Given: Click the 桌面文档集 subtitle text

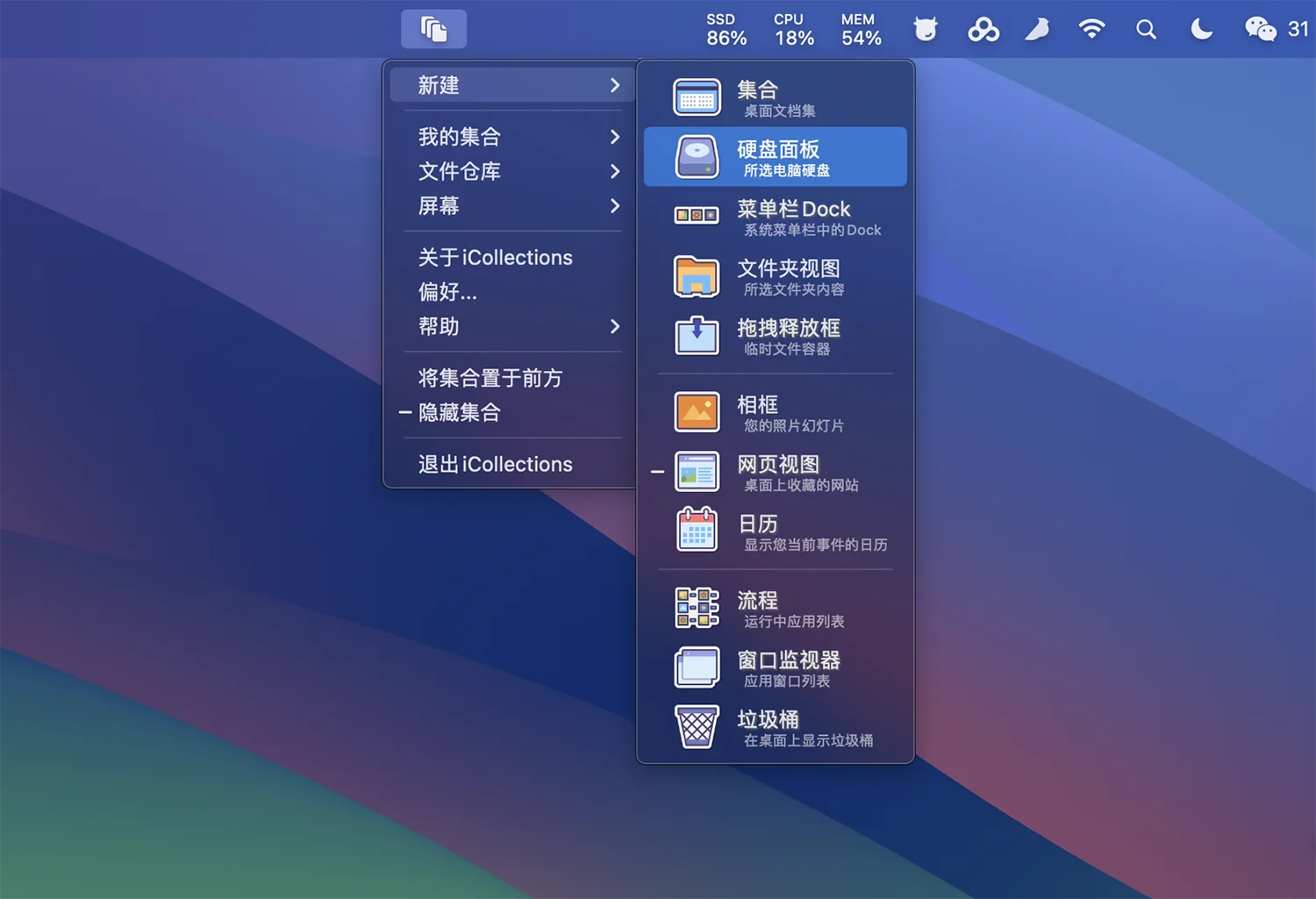Looking at the screenshot, I should point(780,111).
